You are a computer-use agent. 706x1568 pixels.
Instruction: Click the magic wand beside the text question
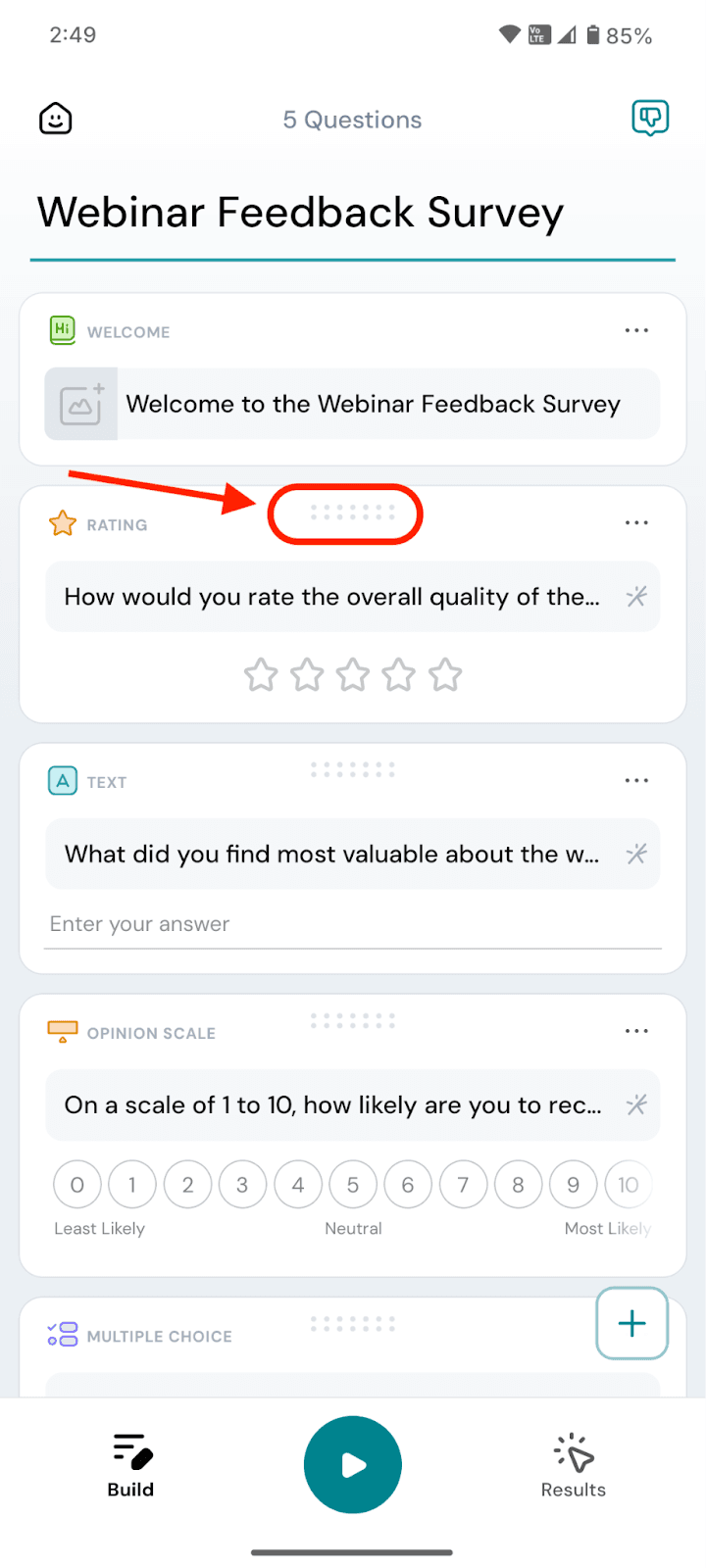click(636, 854)
